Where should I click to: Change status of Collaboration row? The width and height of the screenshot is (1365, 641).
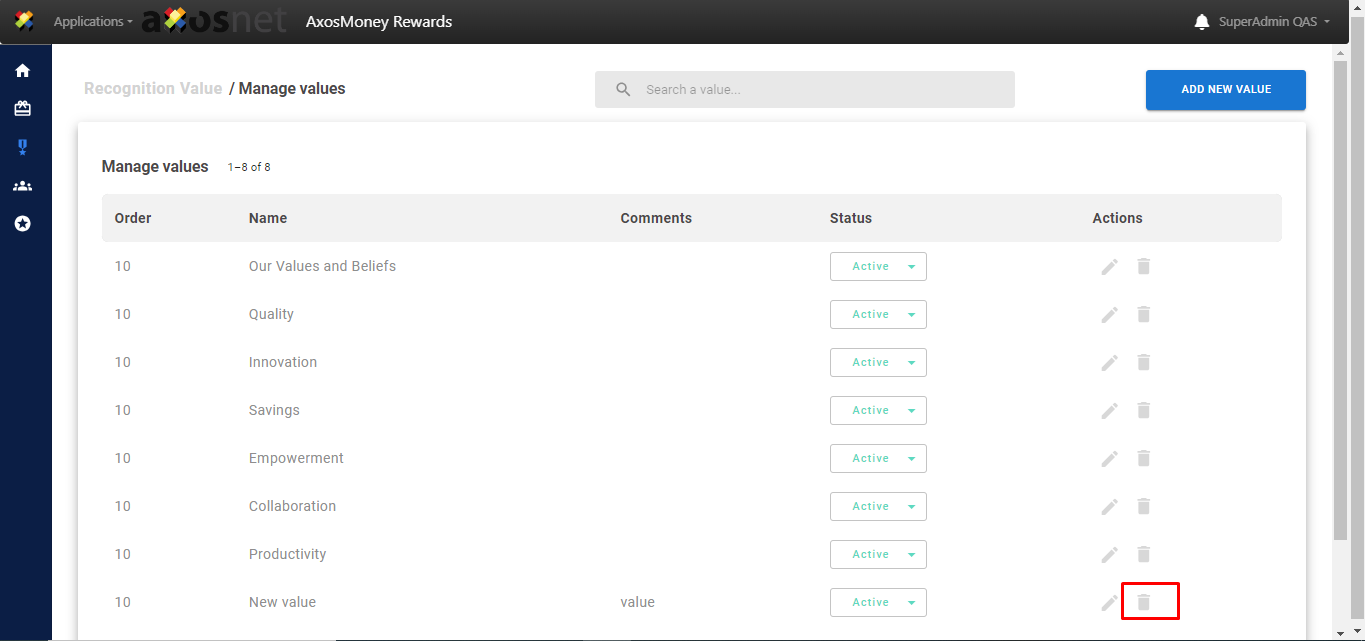pos(878,506)
